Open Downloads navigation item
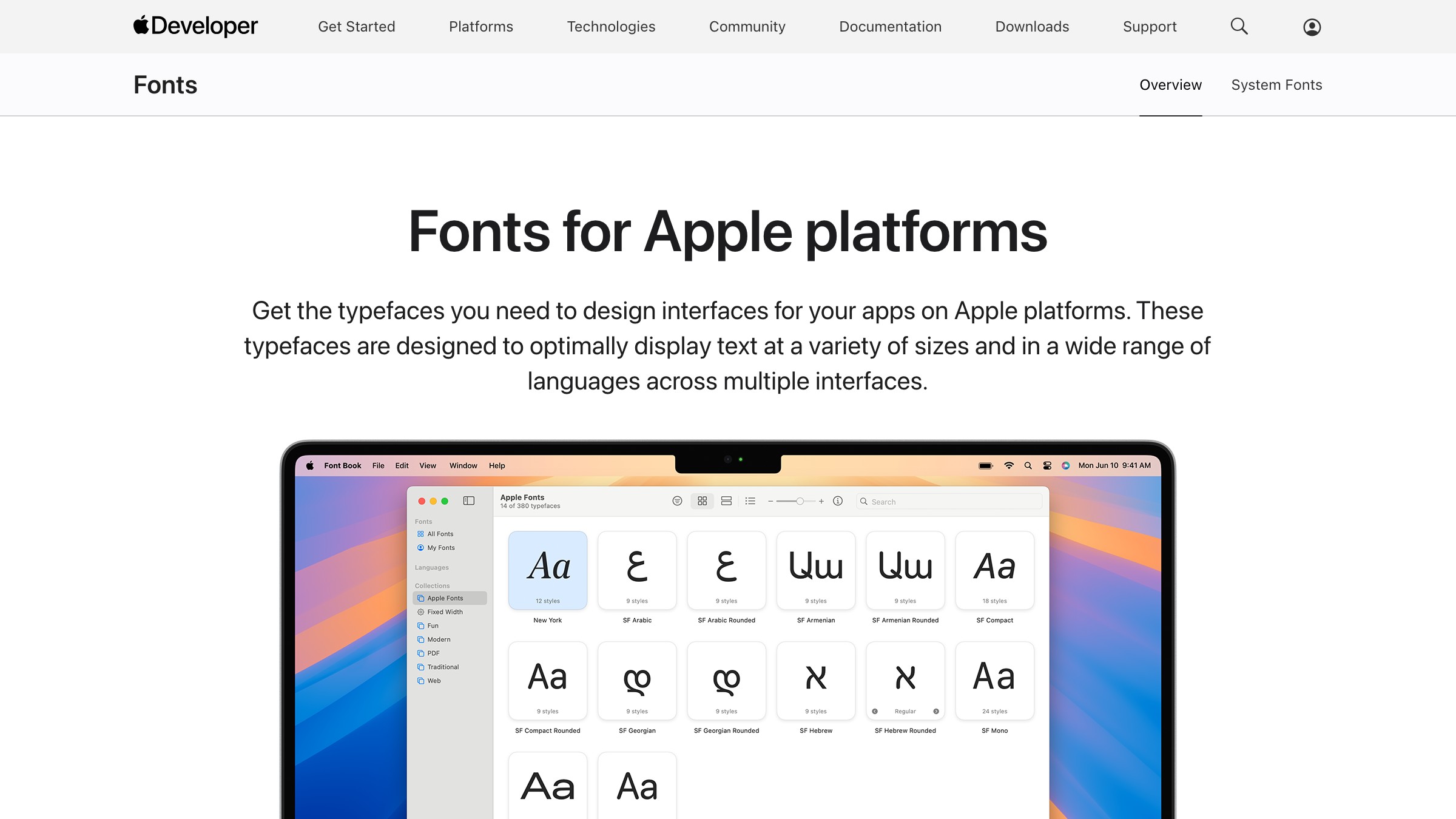This screenshot has width=1456, height=819. click(1032, 27)
